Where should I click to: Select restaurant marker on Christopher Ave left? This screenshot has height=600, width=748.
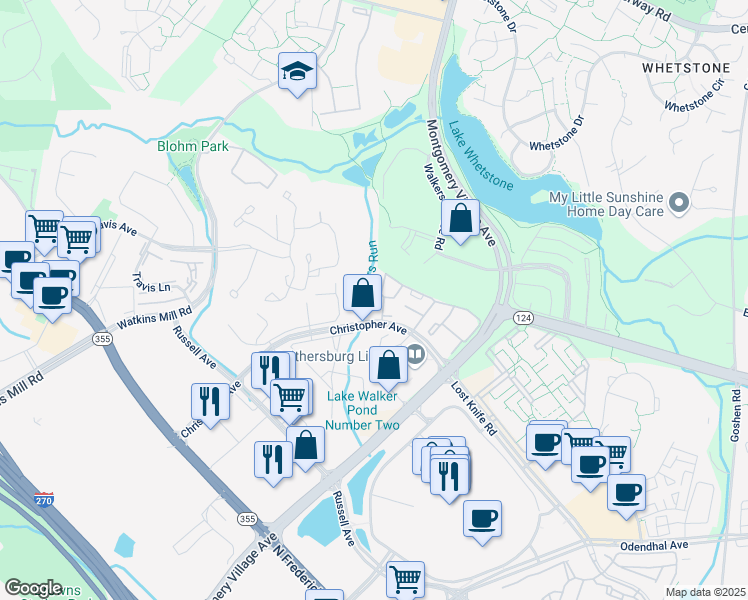pyautogui.click(x=210, y=403)
